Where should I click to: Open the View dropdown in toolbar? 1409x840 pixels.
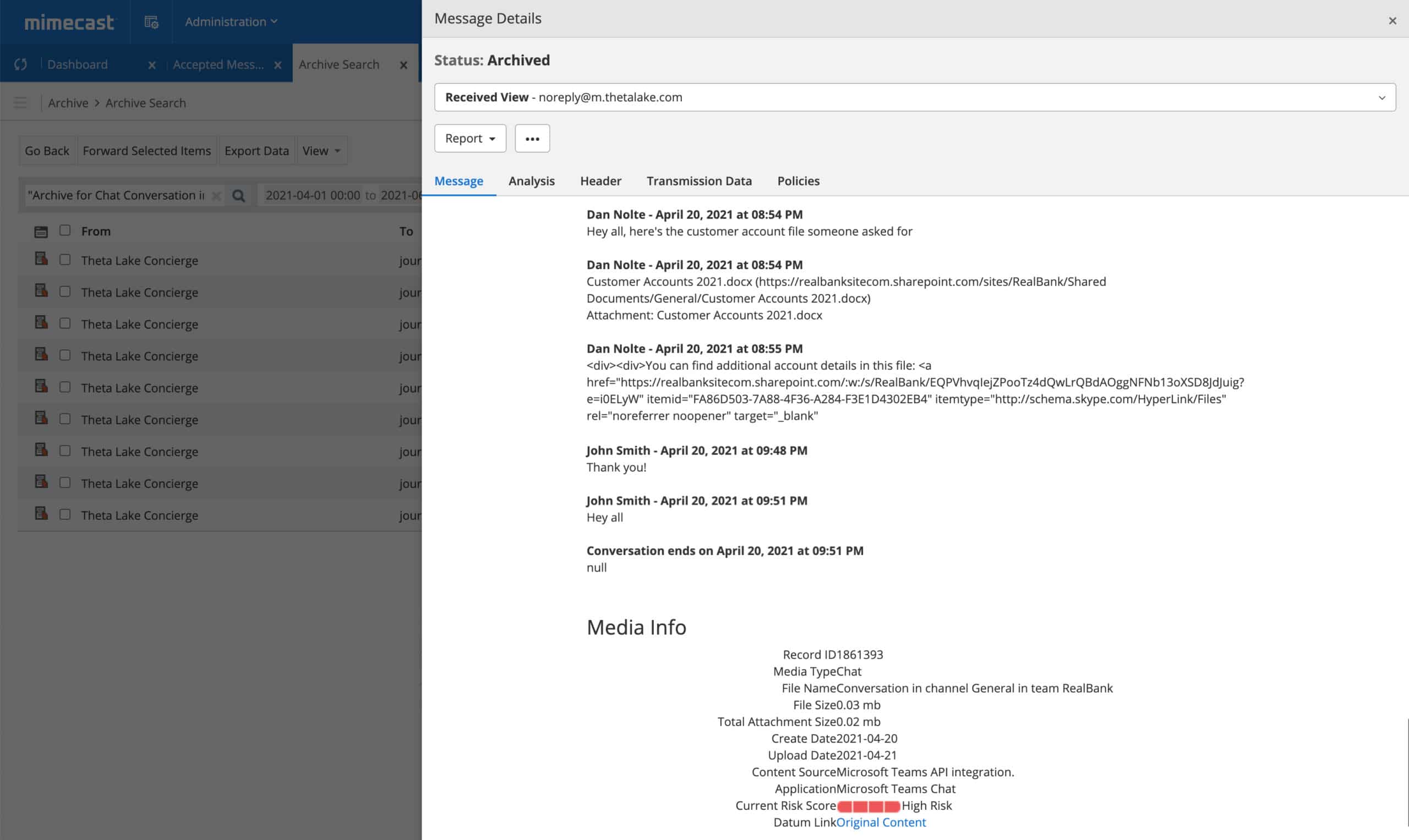pos(321,151)
